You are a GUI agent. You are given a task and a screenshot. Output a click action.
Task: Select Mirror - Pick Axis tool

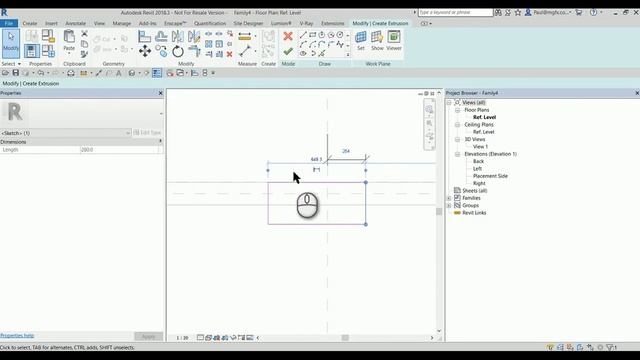(178, 37)
